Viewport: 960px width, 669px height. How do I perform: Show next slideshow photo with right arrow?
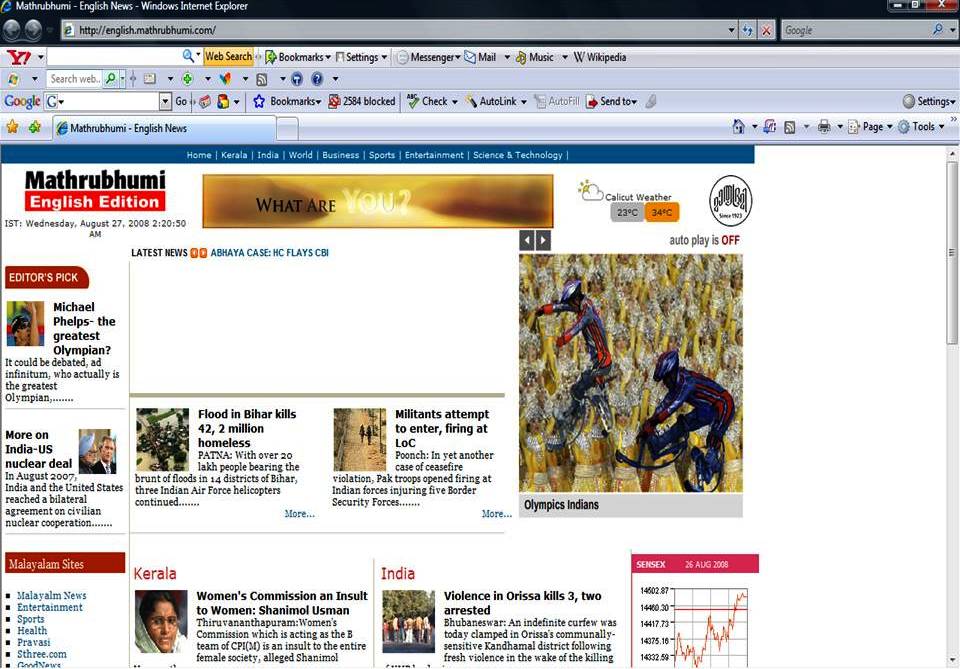click(543, 240)
